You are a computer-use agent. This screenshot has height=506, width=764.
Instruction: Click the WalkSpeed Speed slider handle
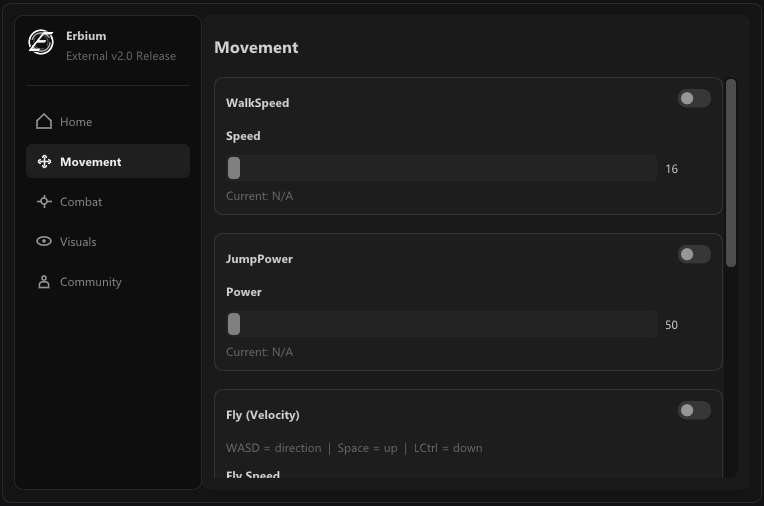pos(234,168)
